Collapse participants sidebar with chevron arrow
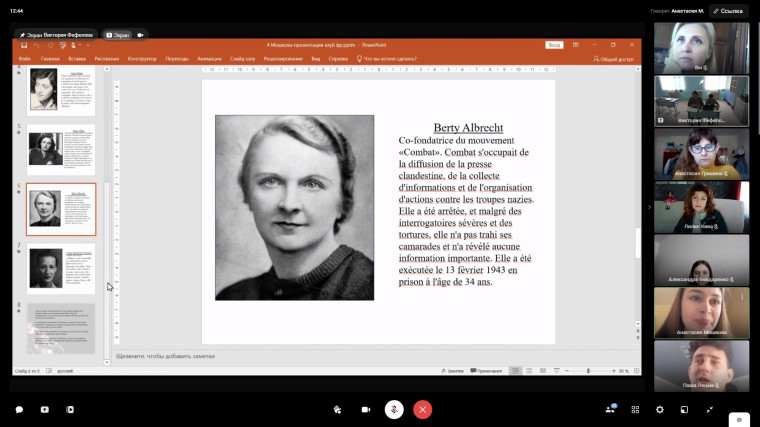Image resolution: width=760 pixels, height=427 pixels. (x=649, y=207)
